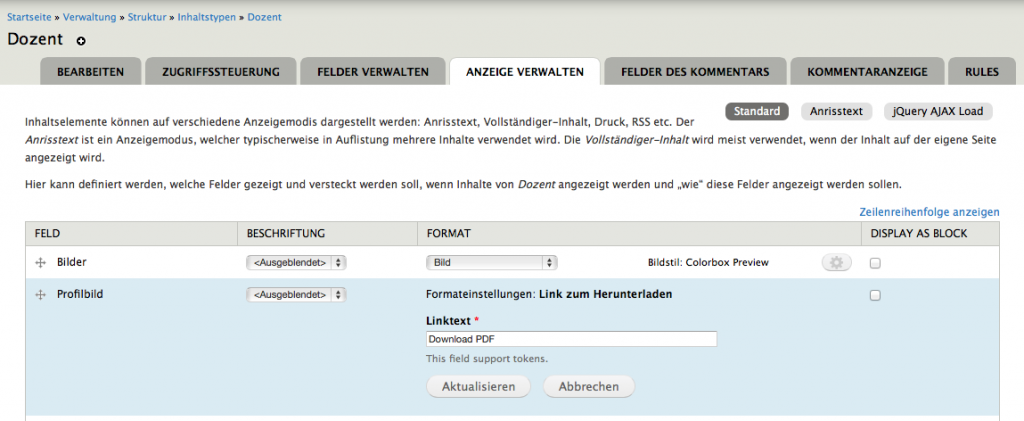The height and width of the screenshot is (421, 1024).
Task: Select the Anrisstext display mode
Action: pos(837,112)
